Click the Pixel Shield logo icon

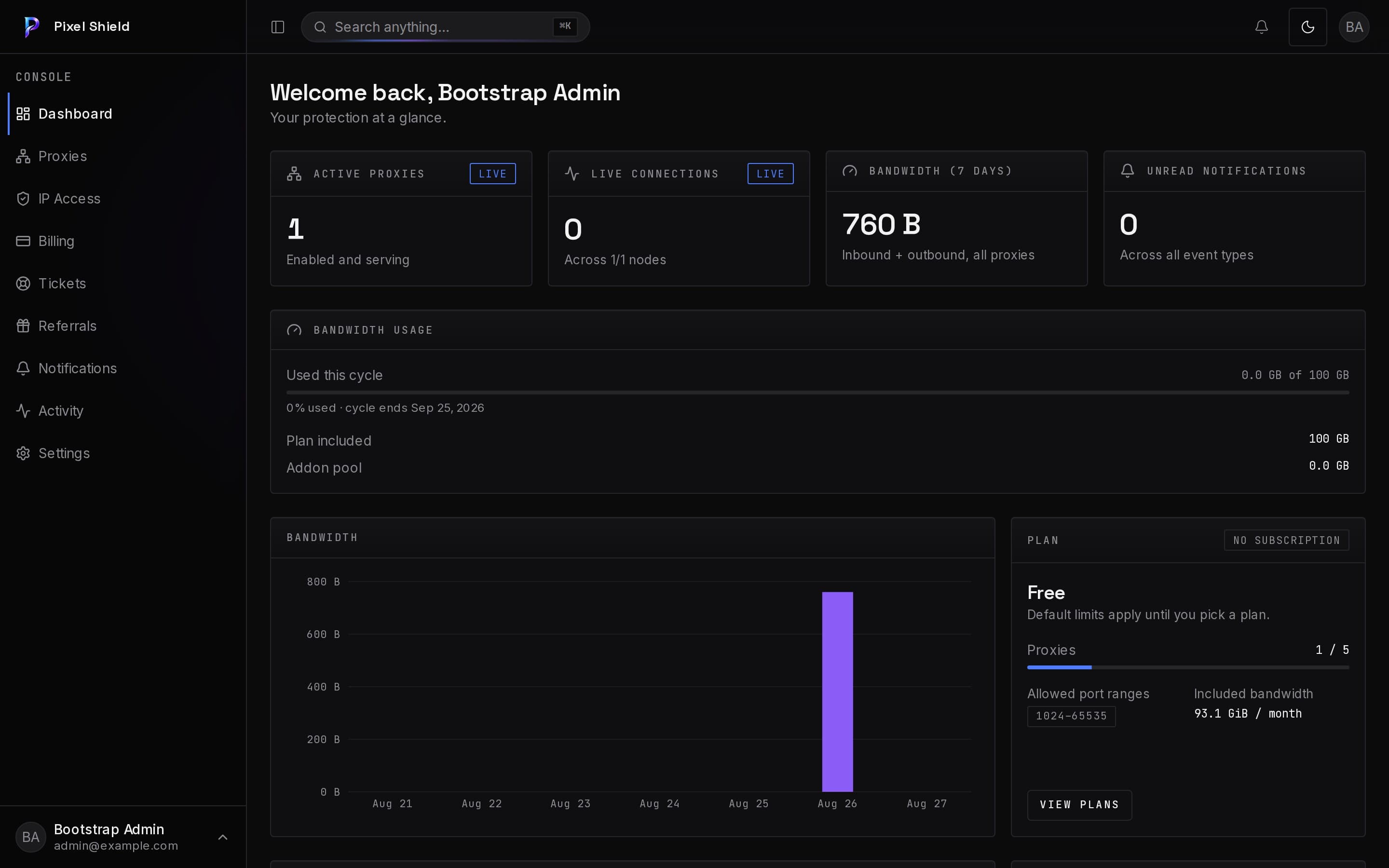[31, 27]
